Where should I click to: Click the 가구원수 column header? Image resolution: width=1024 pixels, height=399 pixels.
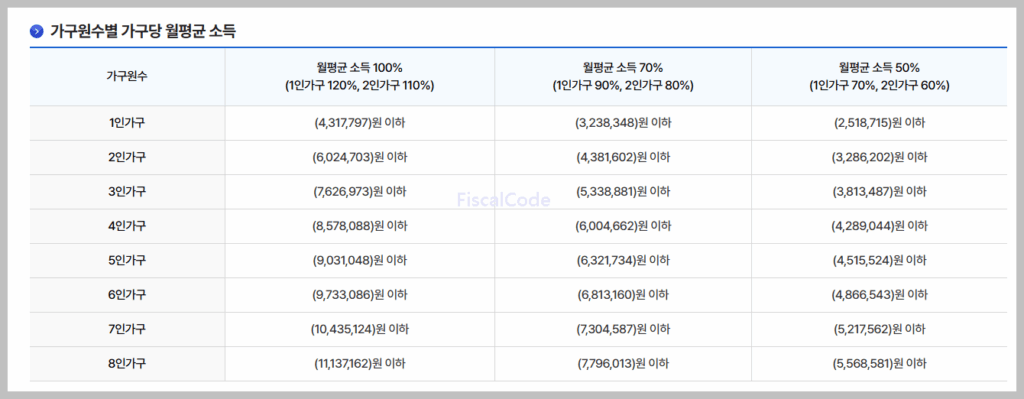coord(127,76)
